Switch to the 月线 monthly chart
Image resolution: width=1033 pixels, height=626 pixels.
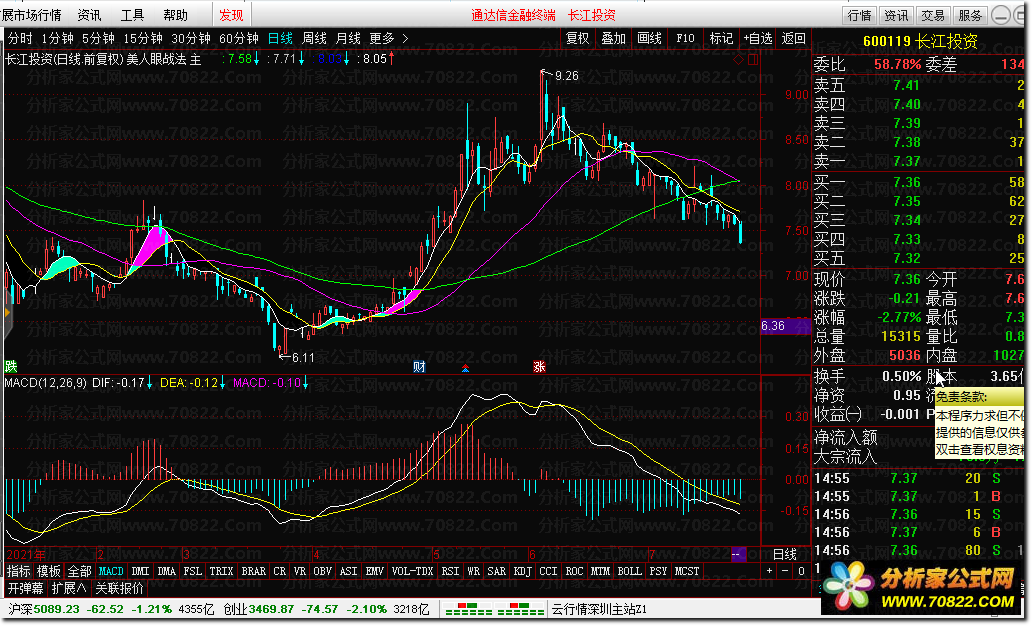click(x=348, y=39)
